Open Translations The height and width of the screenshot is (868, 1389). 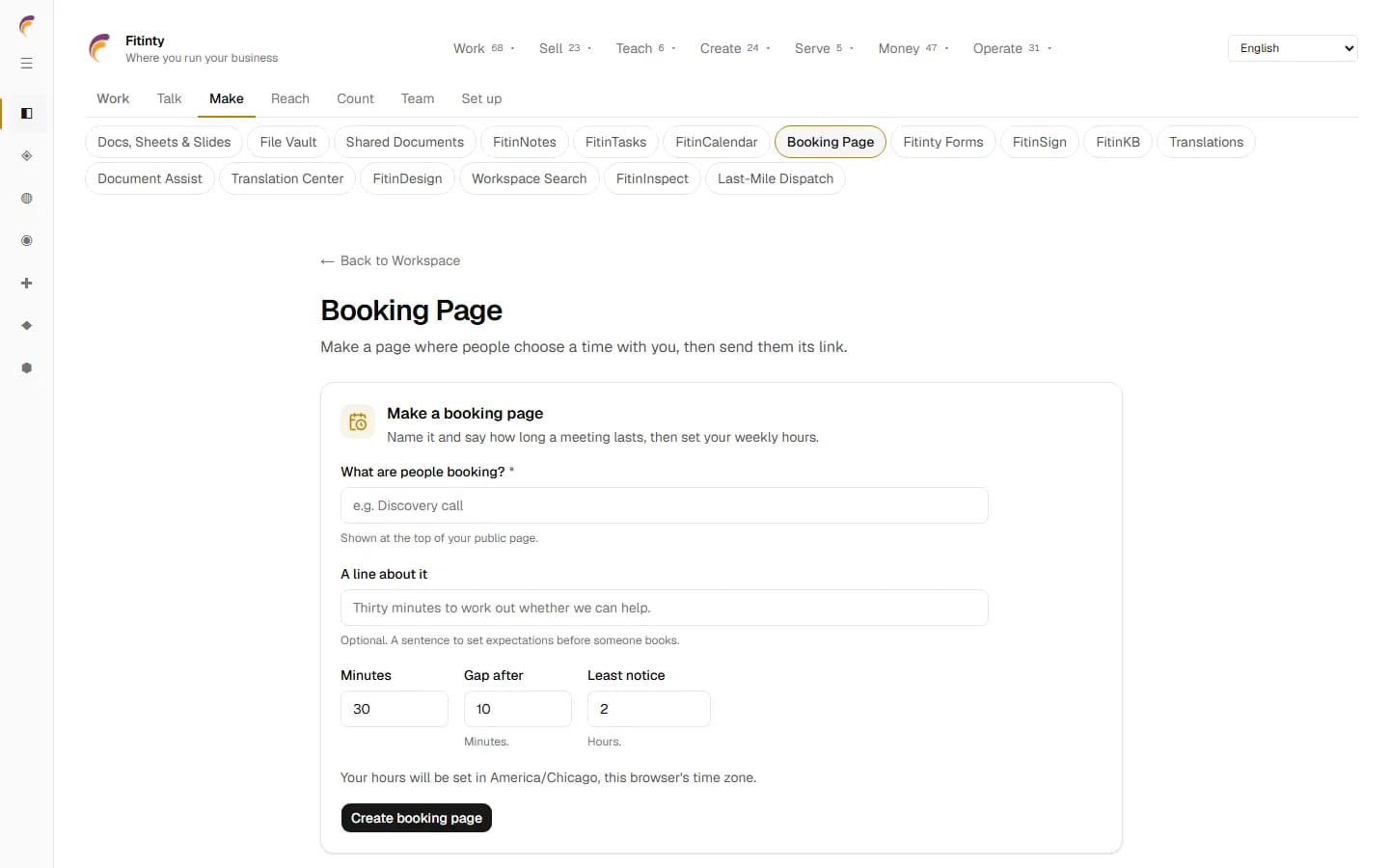tap(1206, 142)
